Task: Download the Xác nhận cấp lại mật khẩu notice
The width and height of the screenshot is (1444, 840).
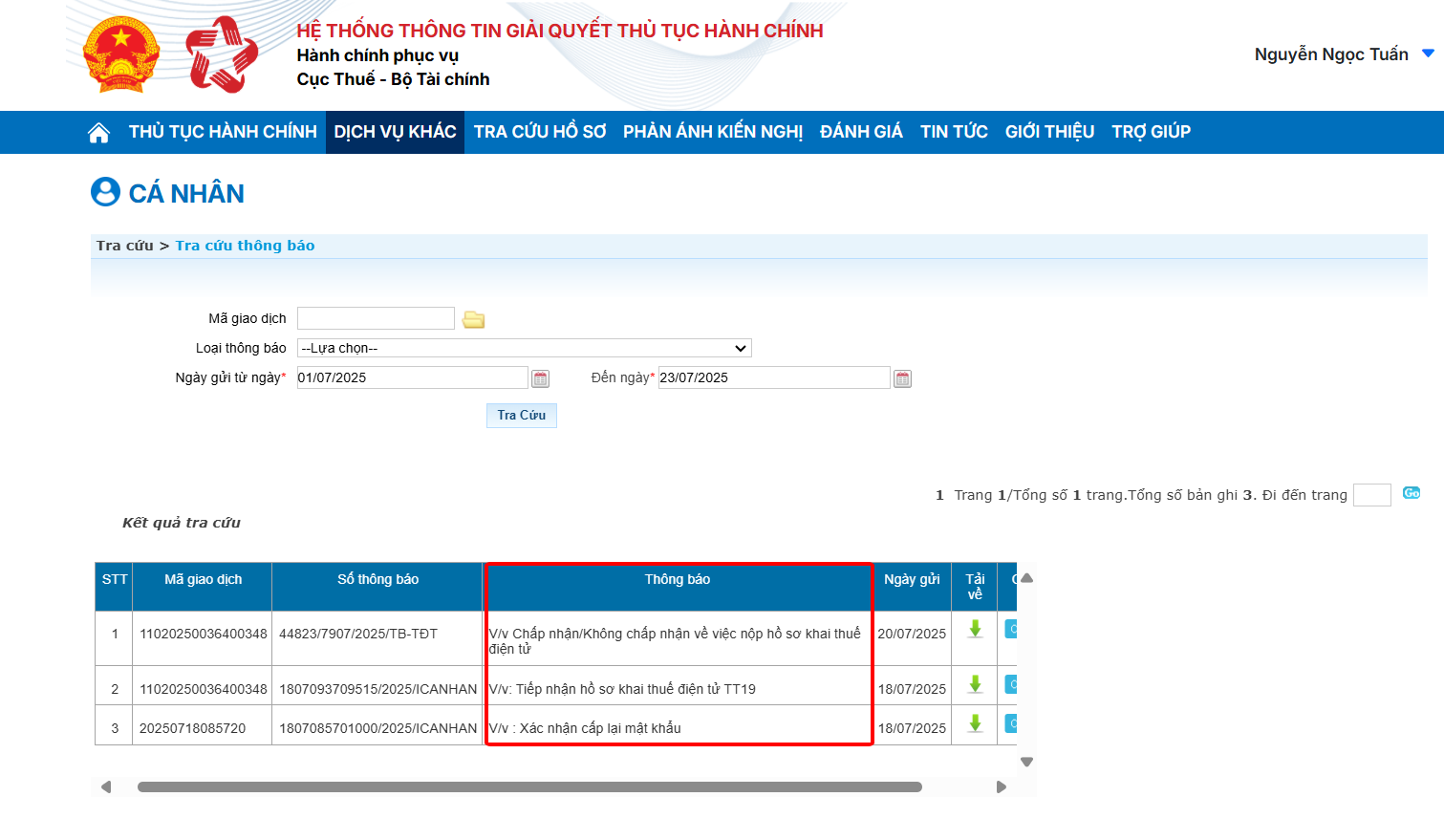Action: click(x=975, y=723)
